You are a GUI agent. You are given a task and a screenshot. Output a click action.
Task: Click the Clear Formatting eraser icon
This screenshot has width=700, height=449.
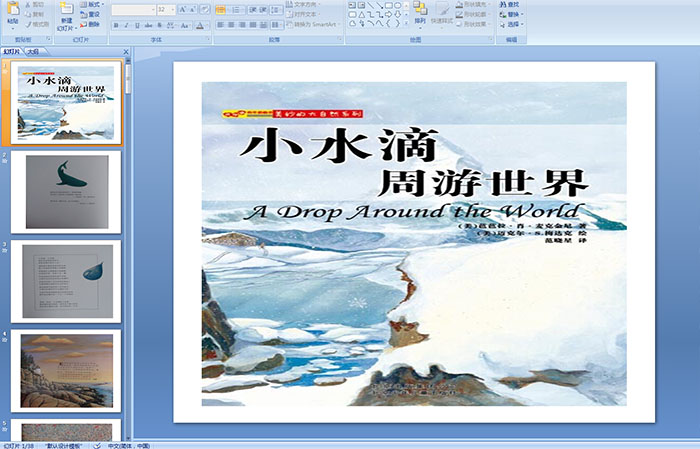(x=205, y=9)
